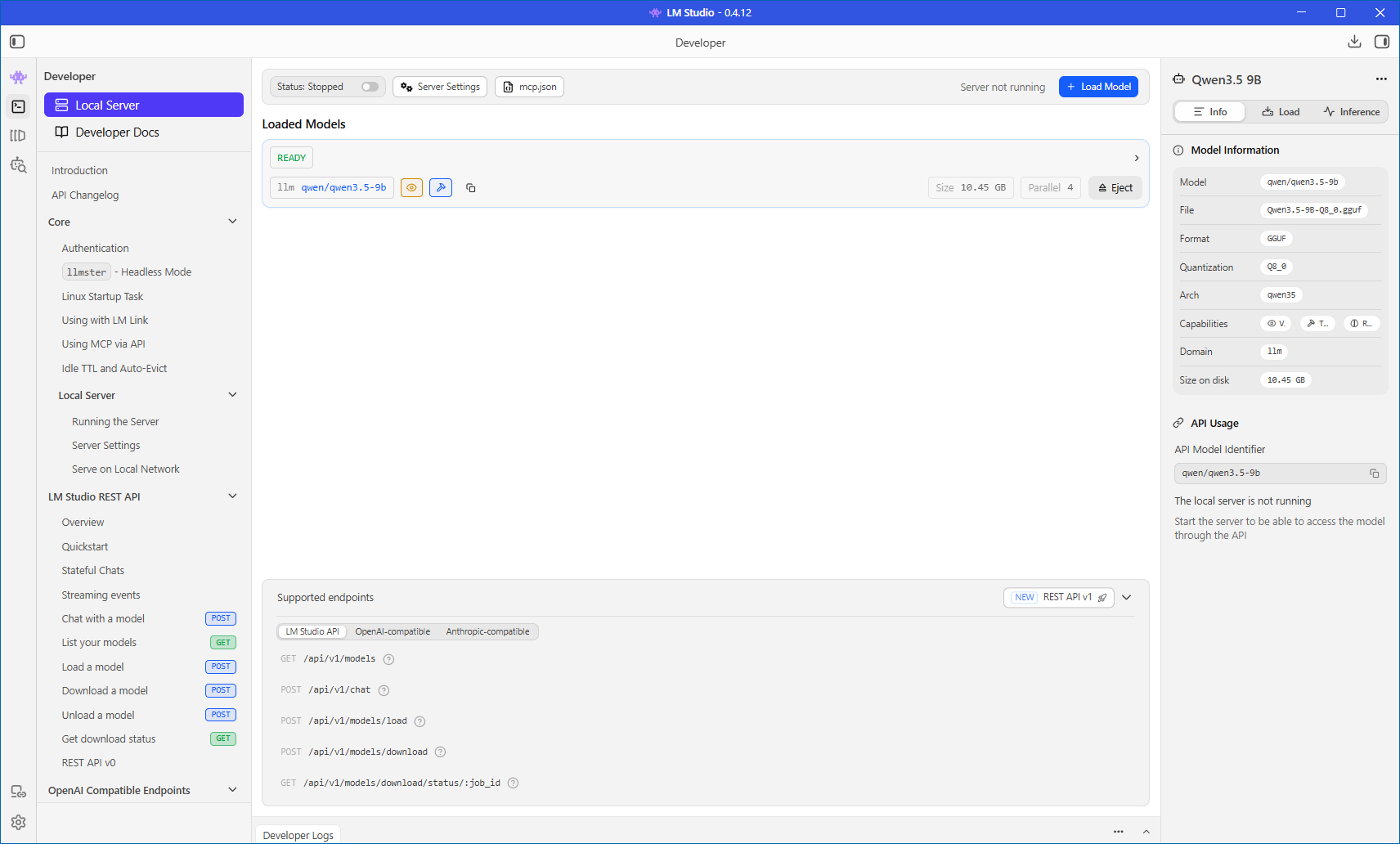Collapse the Supported endpoints panel
Viewport: 1400px width, 844px height.
point(1127,598)
